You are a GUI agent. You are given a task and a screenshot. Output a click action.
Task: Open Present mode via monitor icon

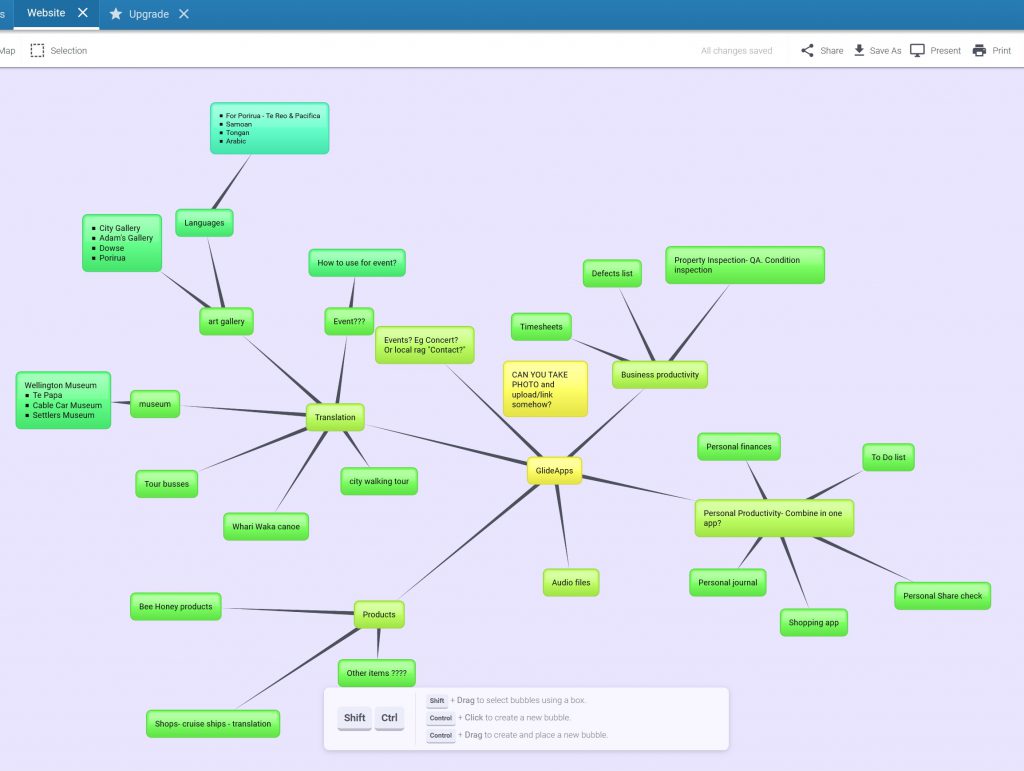click(x=917, y=51)
